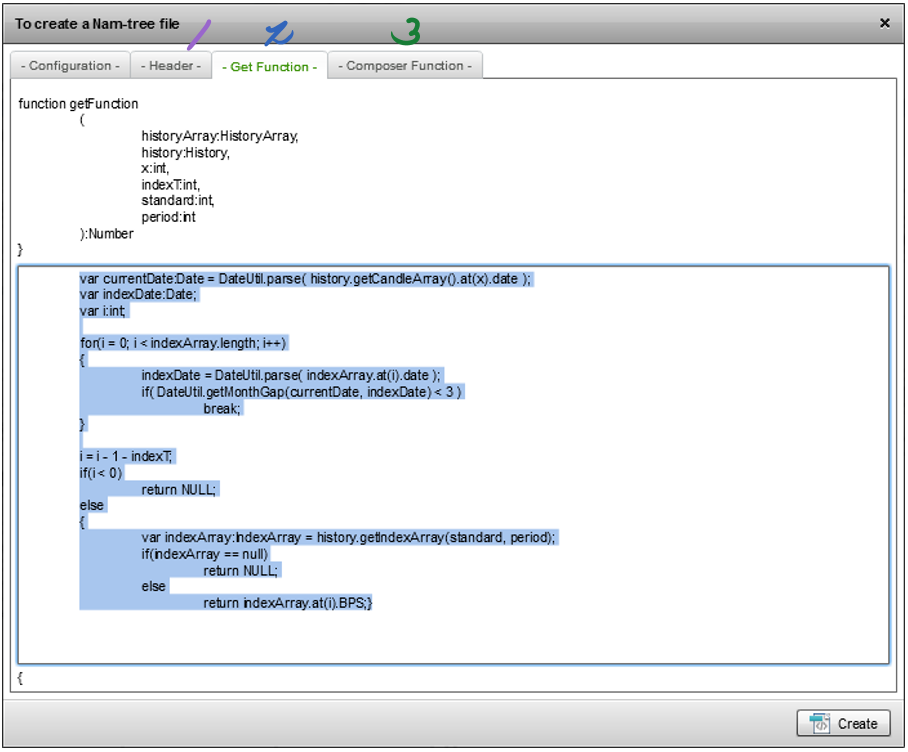Close the Nam-tree file dialog
This screenshot has width=908, height=752.
[x=884, y=23]
